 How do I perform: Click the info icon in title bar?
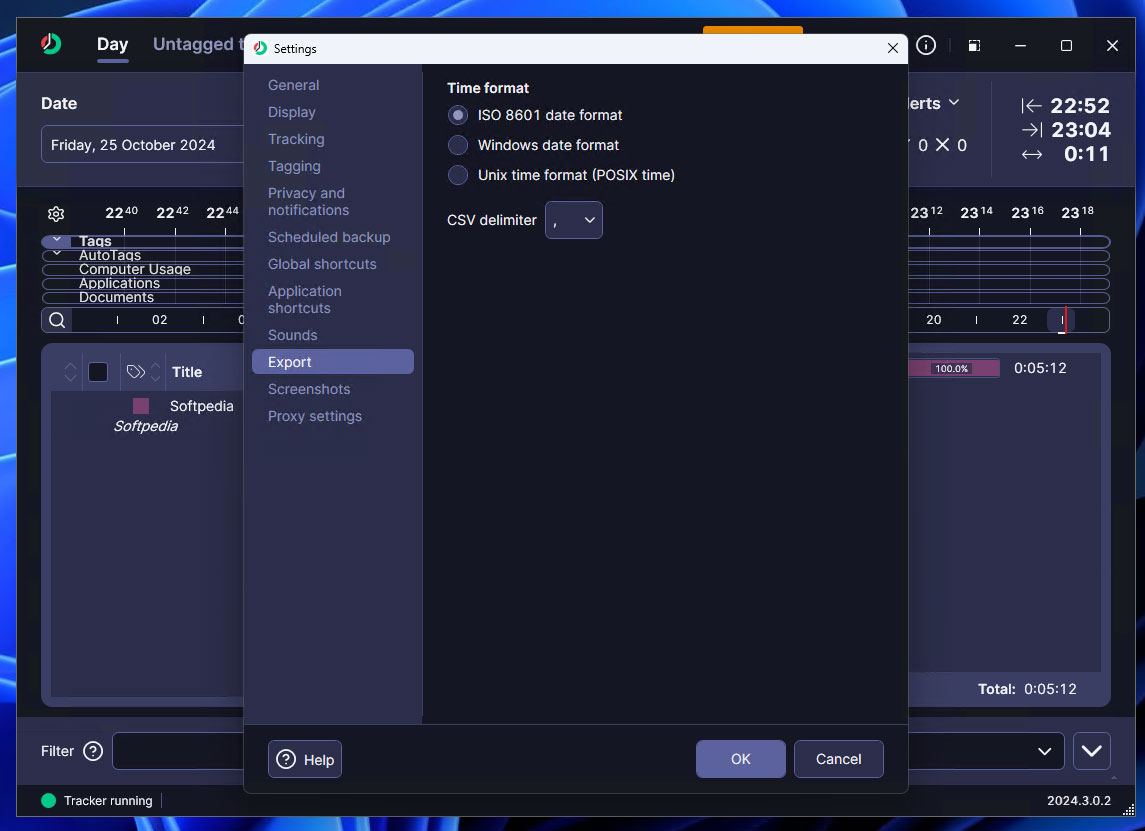[926, 46]
